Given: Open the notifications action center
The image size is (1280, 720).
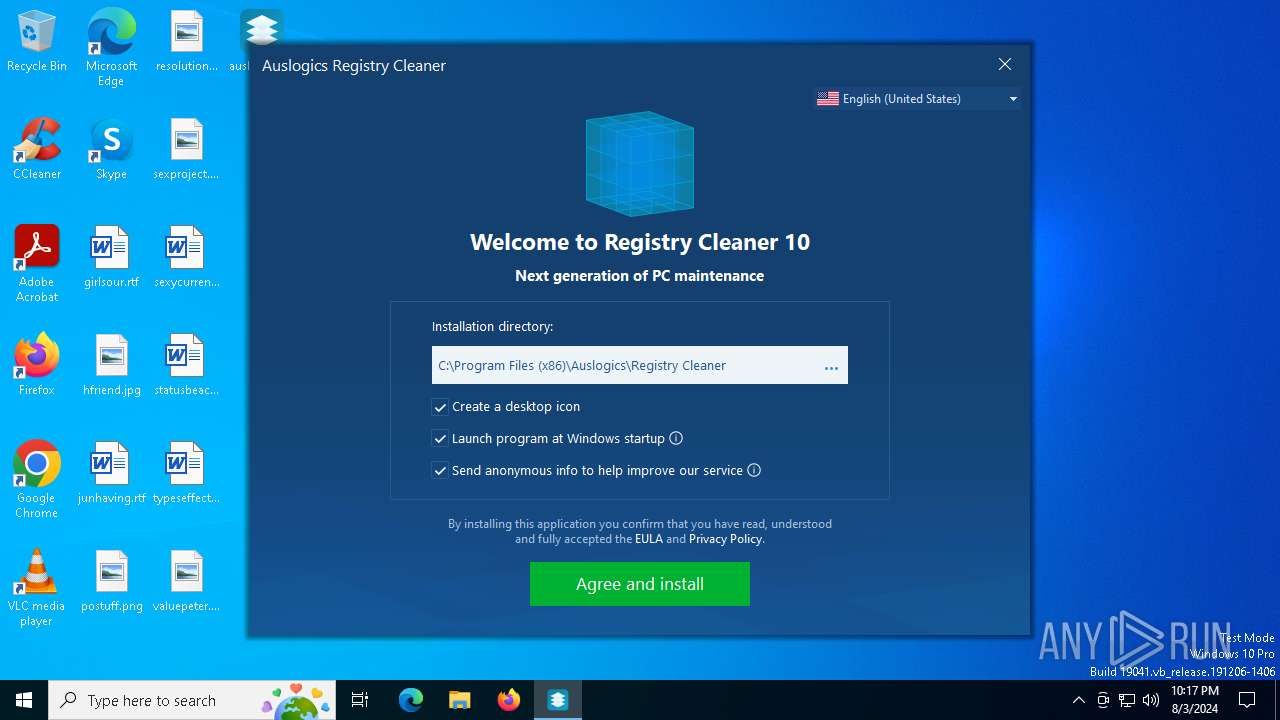Looking at the screenshot, I should tap(1247, 700).
